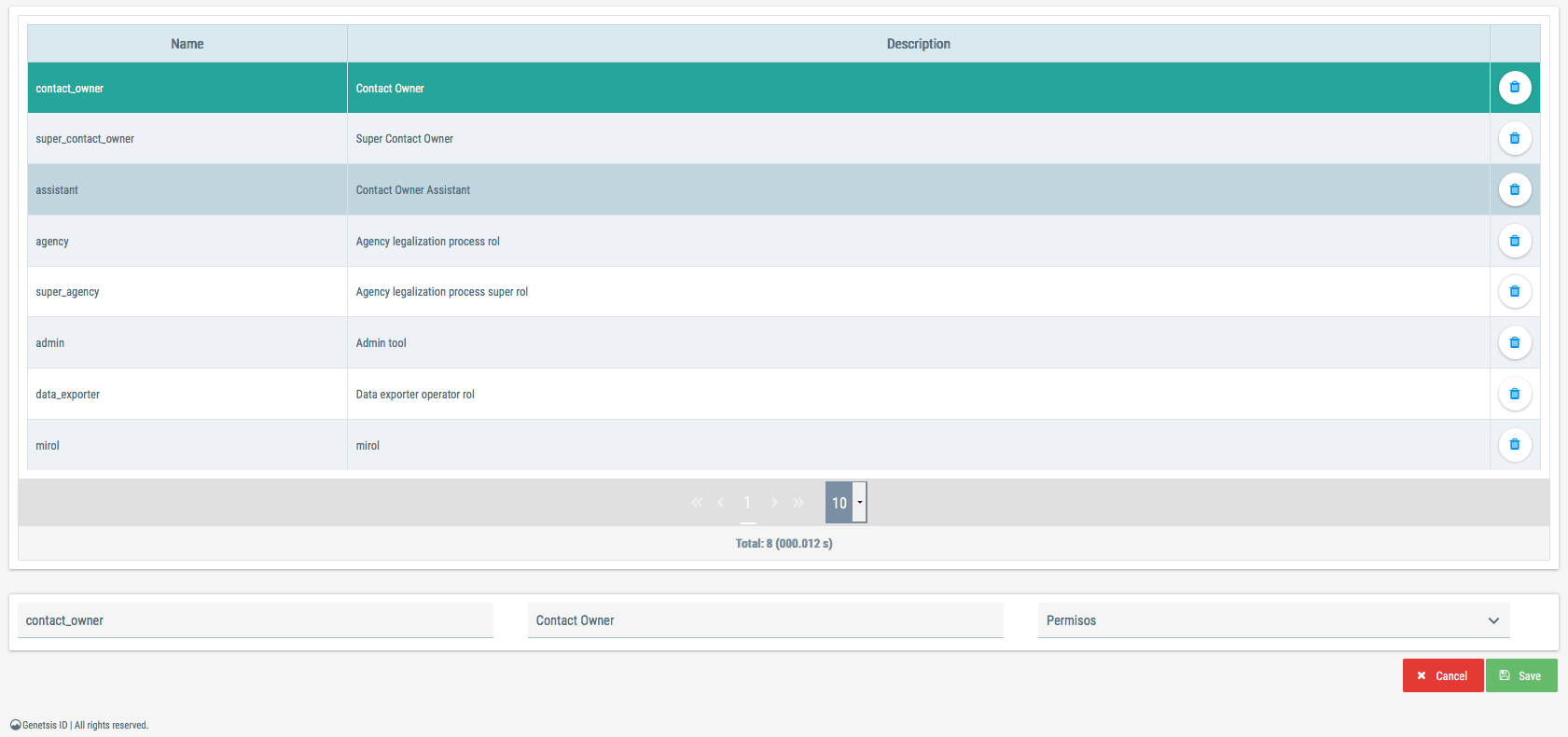Go to the first page of results
The height and width of the screenshot is (737, 1568).
(697, 503)
